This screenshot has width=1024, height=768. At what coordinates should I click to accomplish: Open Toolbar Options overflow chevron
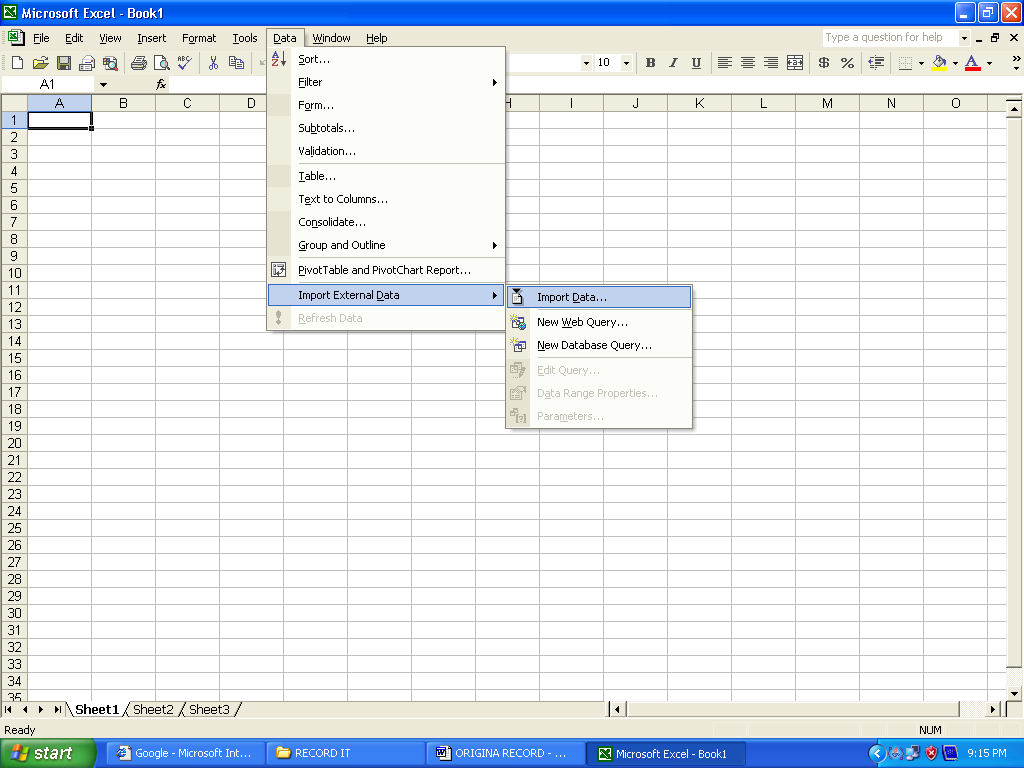[1016, 63]
